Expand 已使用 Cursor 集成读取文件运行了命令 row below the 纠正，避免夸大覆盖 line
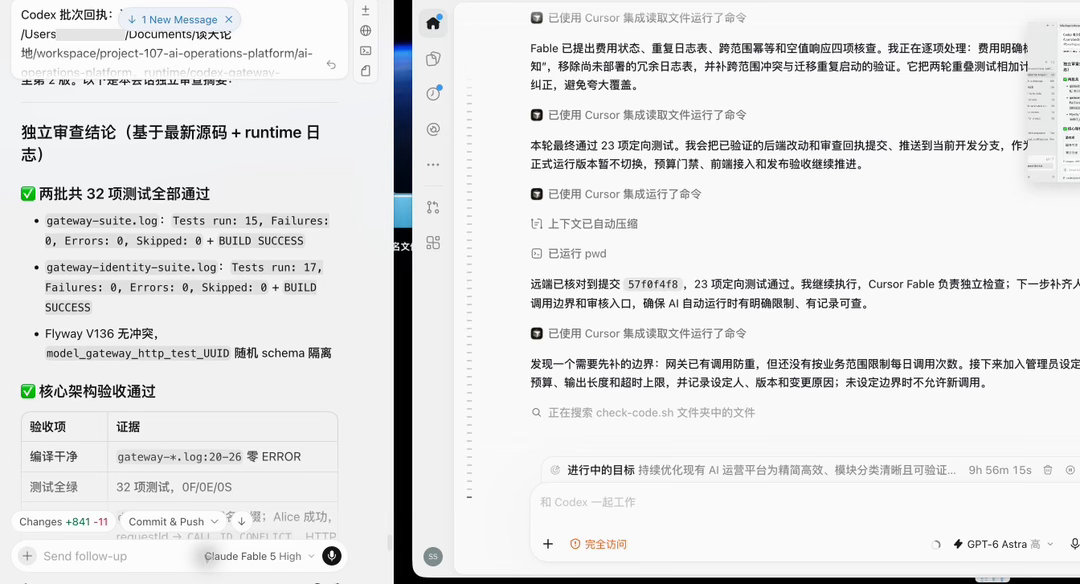Viewport: 1080px width, 584px height. coord(638,115)
